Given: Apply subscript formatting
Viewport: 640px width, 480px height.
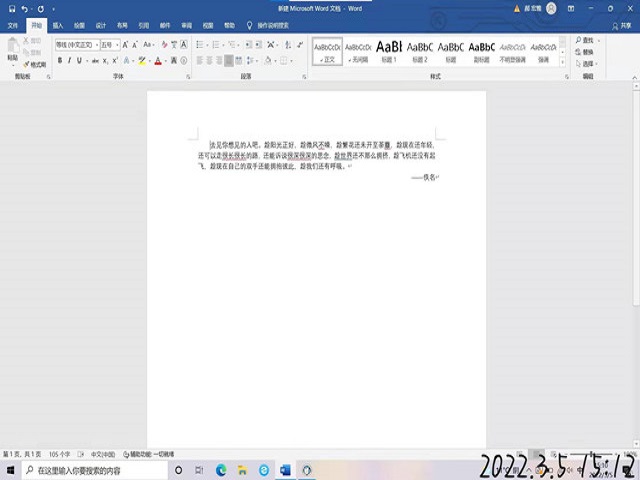Looking at the screenshot, I should point(105,61).
